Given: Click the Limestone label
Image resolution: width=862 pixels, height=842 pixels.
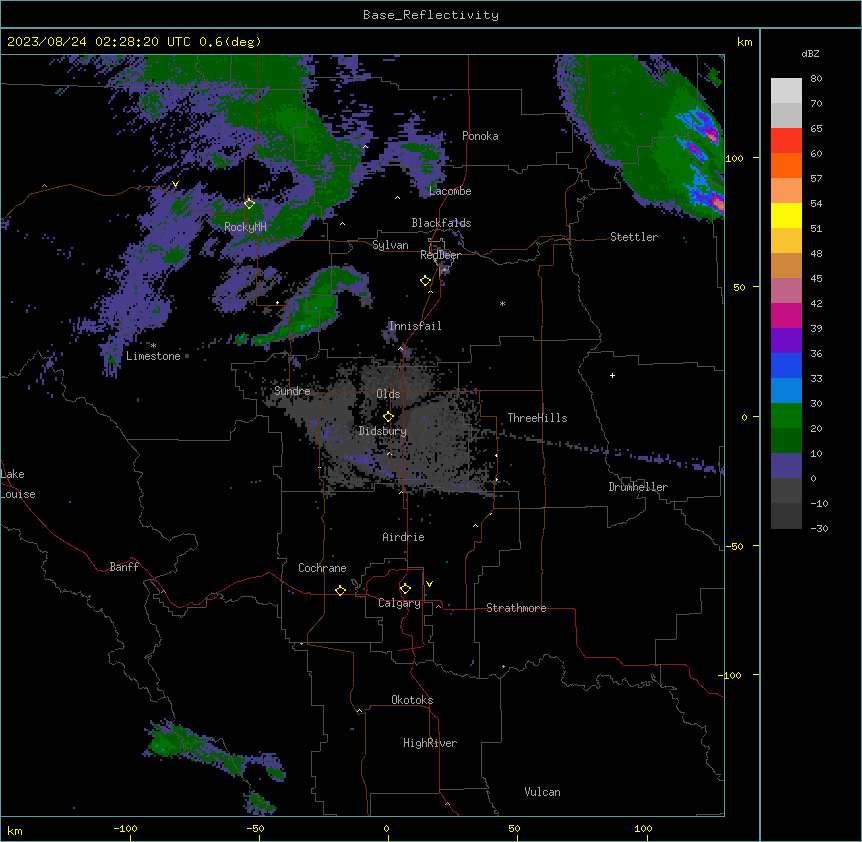Looking at the screenshot, I should (153, 356).
